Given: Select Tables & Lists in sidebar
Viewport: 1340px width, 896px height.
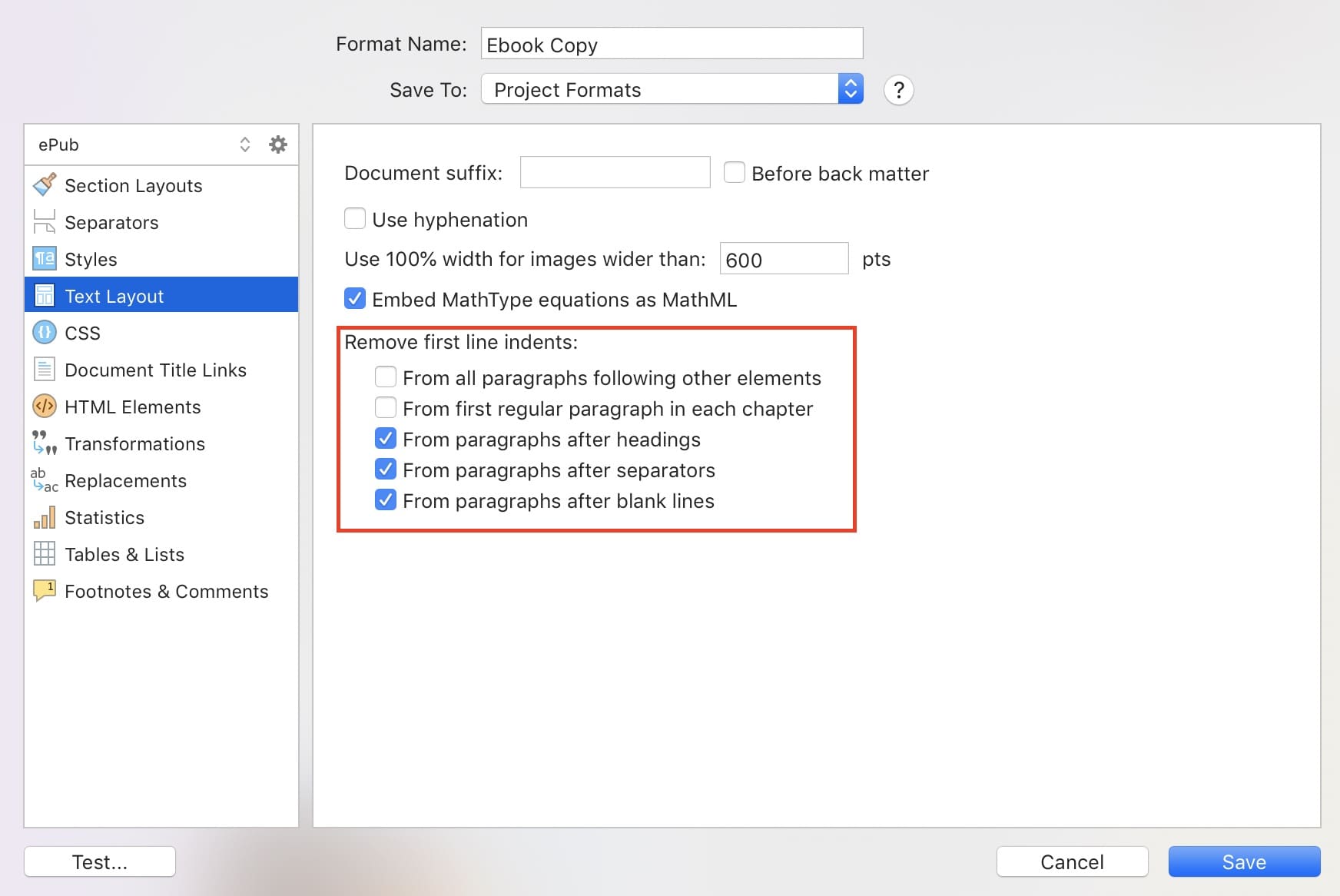Looking at the screenshot, I should click(124, 554).
